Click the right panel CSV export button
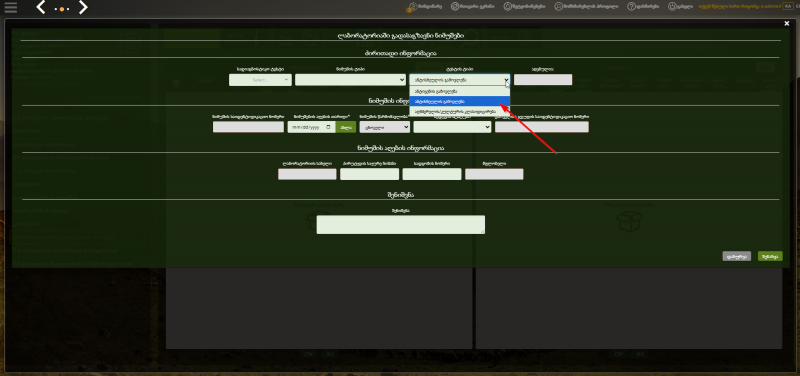 618,354
